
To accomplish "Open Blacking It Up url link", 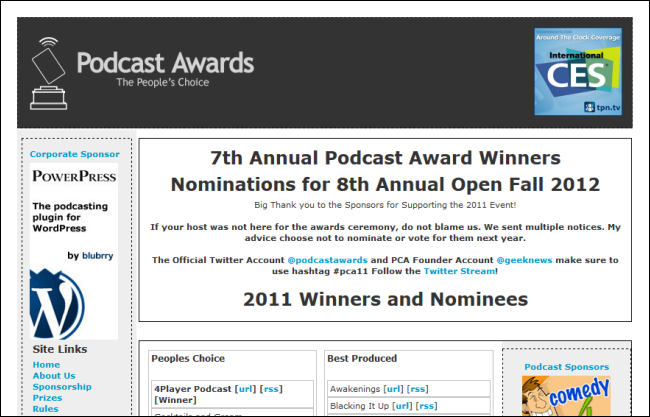I will pyautogui.click(x=402, y=406).
